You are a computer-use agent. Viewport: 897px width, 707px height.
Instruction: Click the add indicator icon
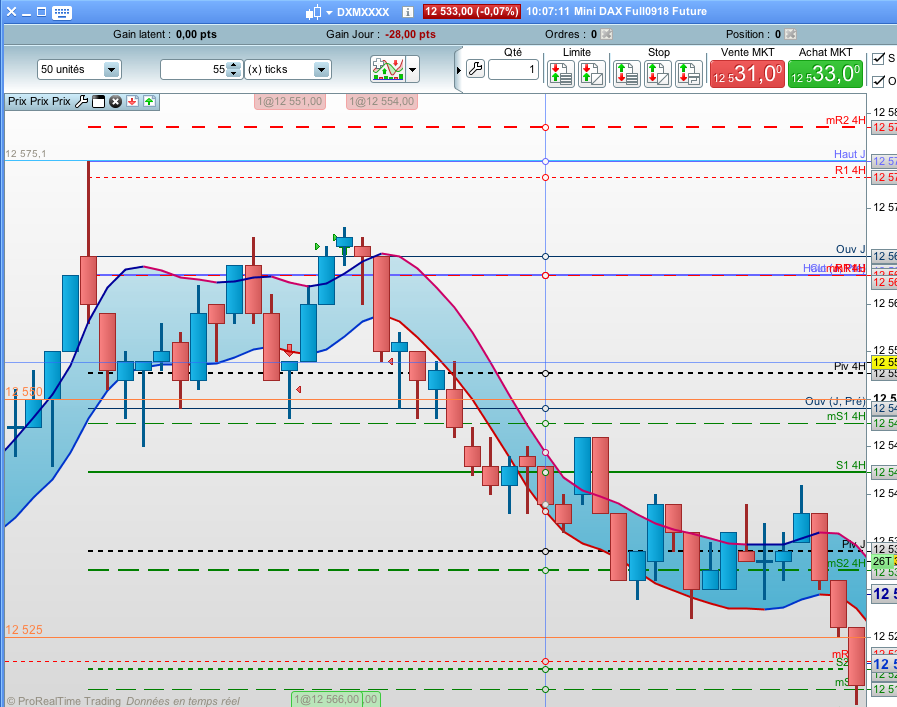click(388, 69)
